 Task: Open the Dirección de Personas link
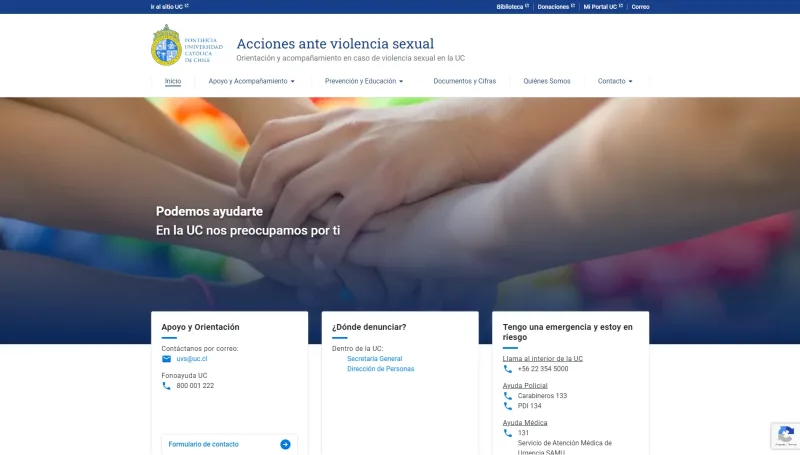(x=381, y=369)
